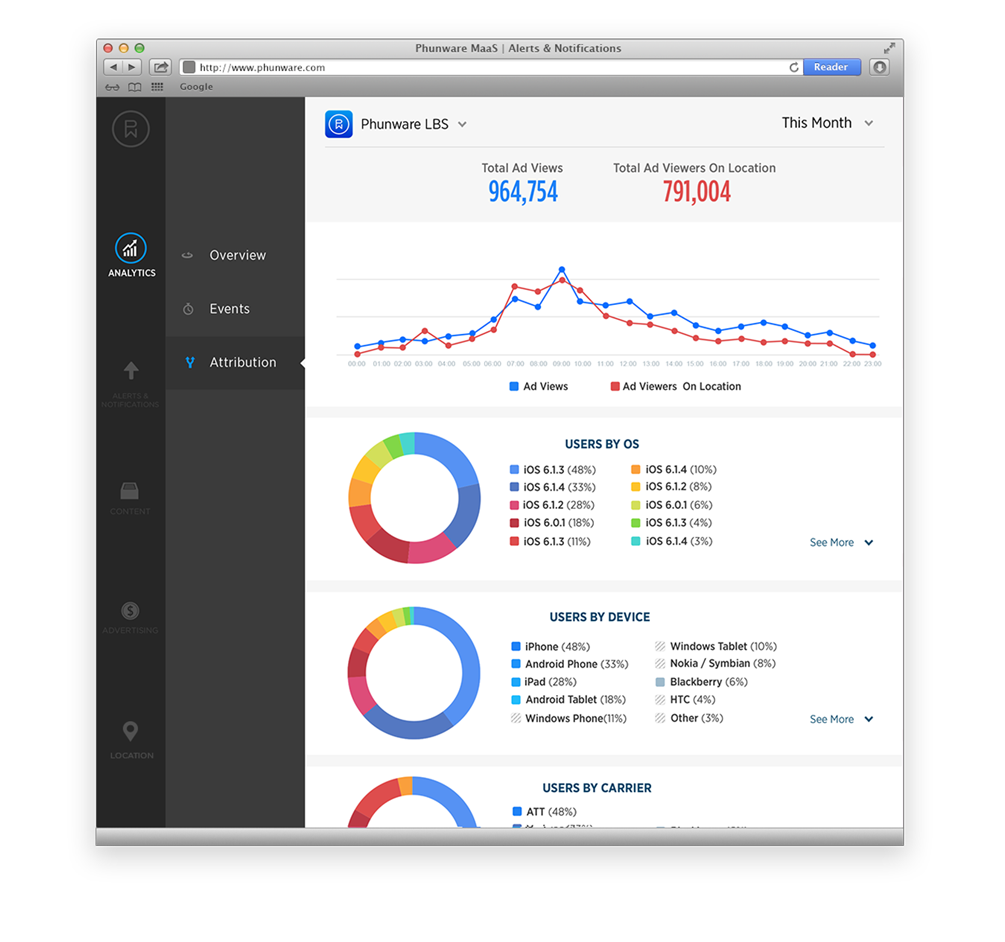The height and width of the screenshot is (942, 1005).
Task: Click the Total Ad Views value 964,754
Action: pyautogui.click(x=523, y=192)
